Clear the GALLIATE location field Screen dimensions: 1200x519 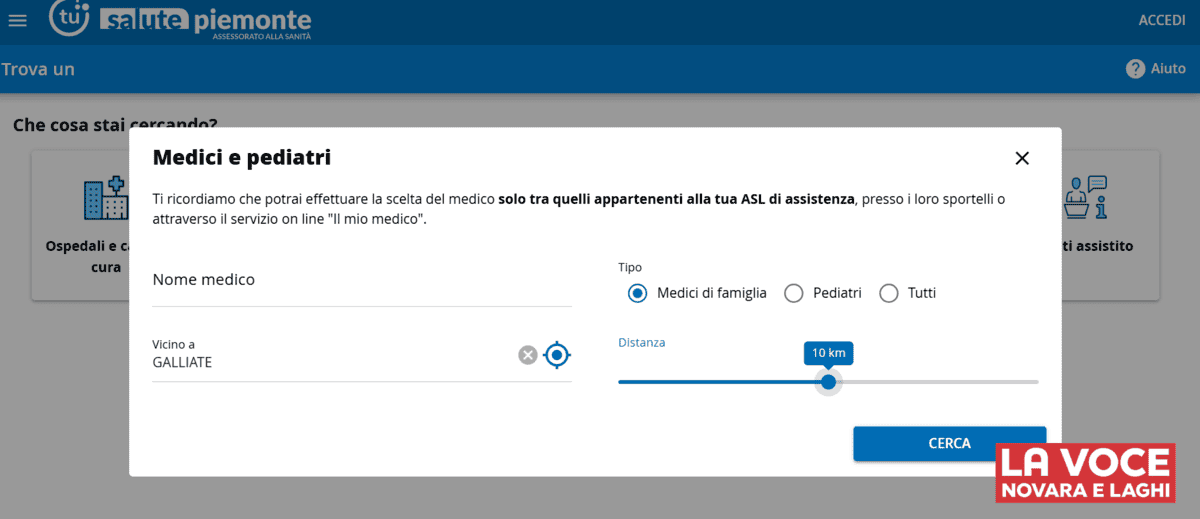coord(528,355)
